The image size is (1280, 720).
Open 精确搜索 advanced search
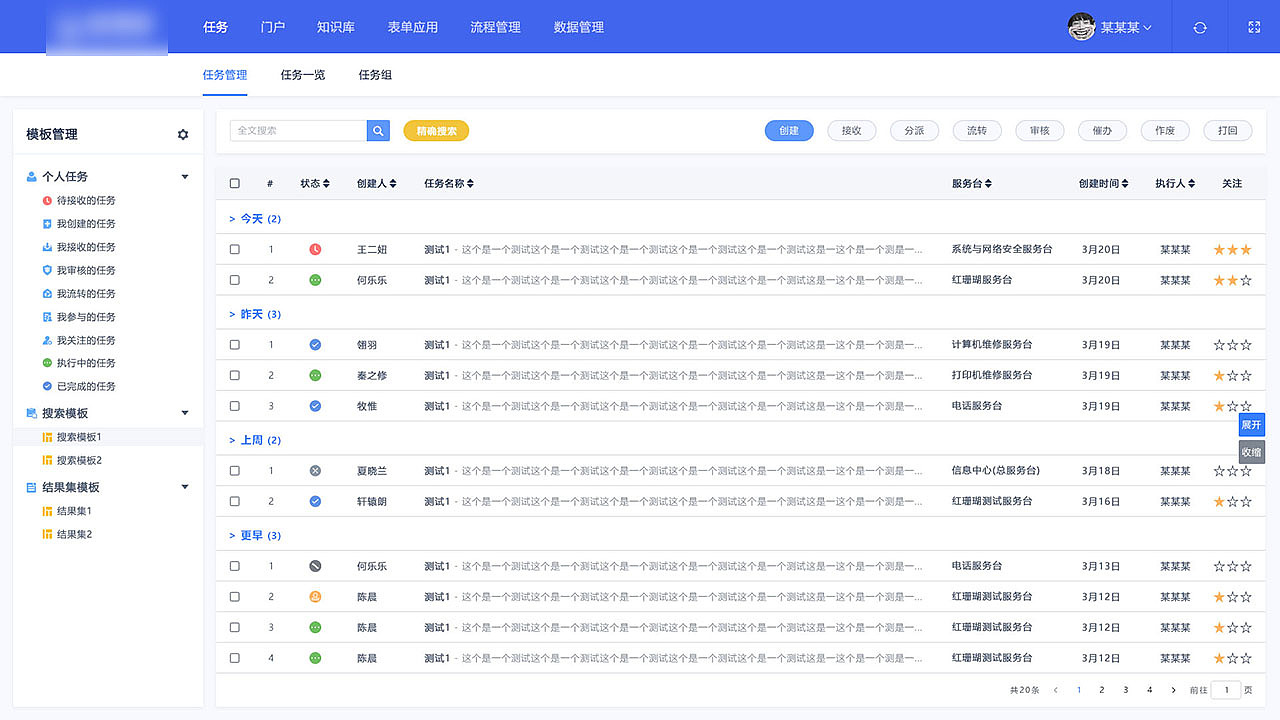pos(436,130)
